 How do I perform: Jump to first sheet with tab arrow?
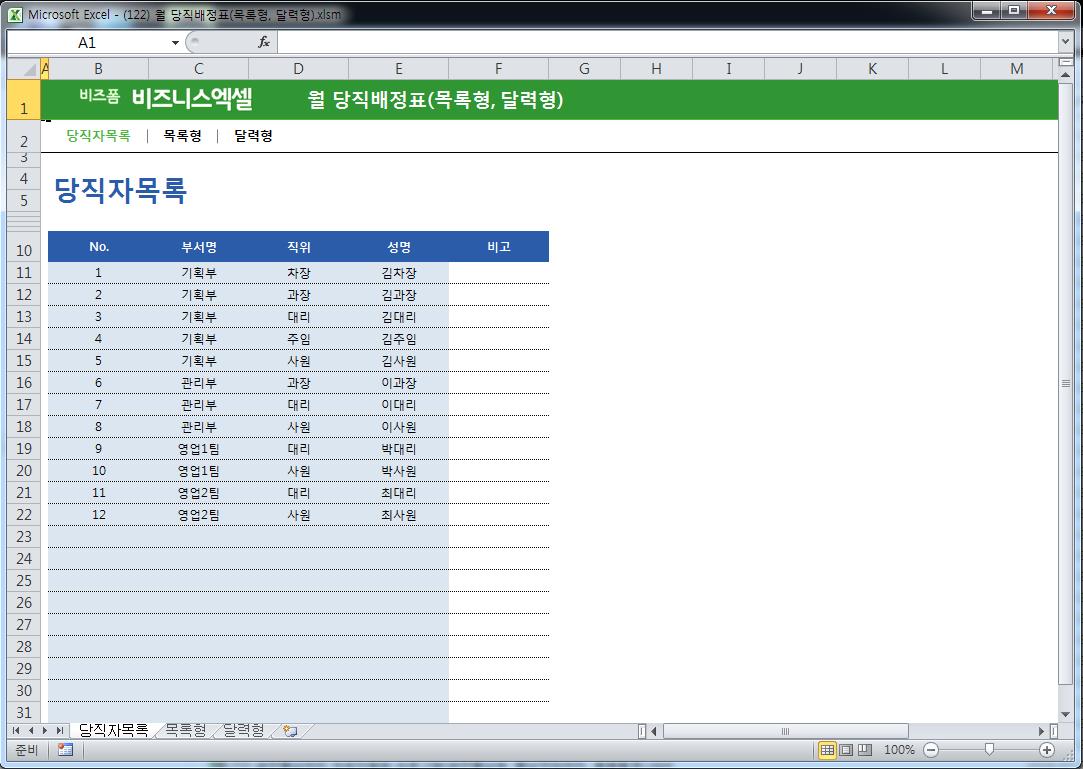click(17, 731)
